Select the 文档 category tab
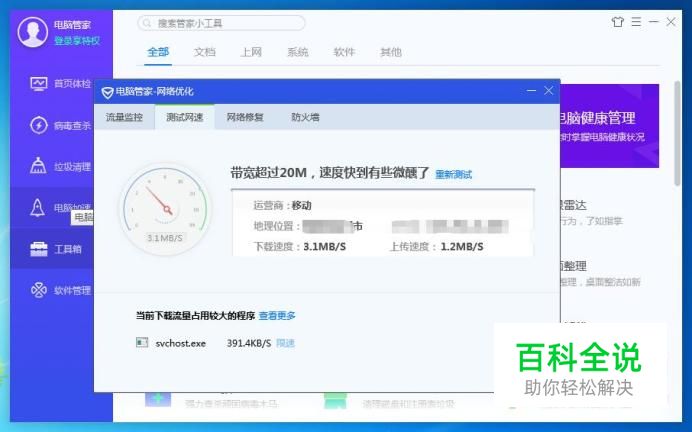This screenshot has height=432, width=692. pyautogui.click(x=205, y=52)
